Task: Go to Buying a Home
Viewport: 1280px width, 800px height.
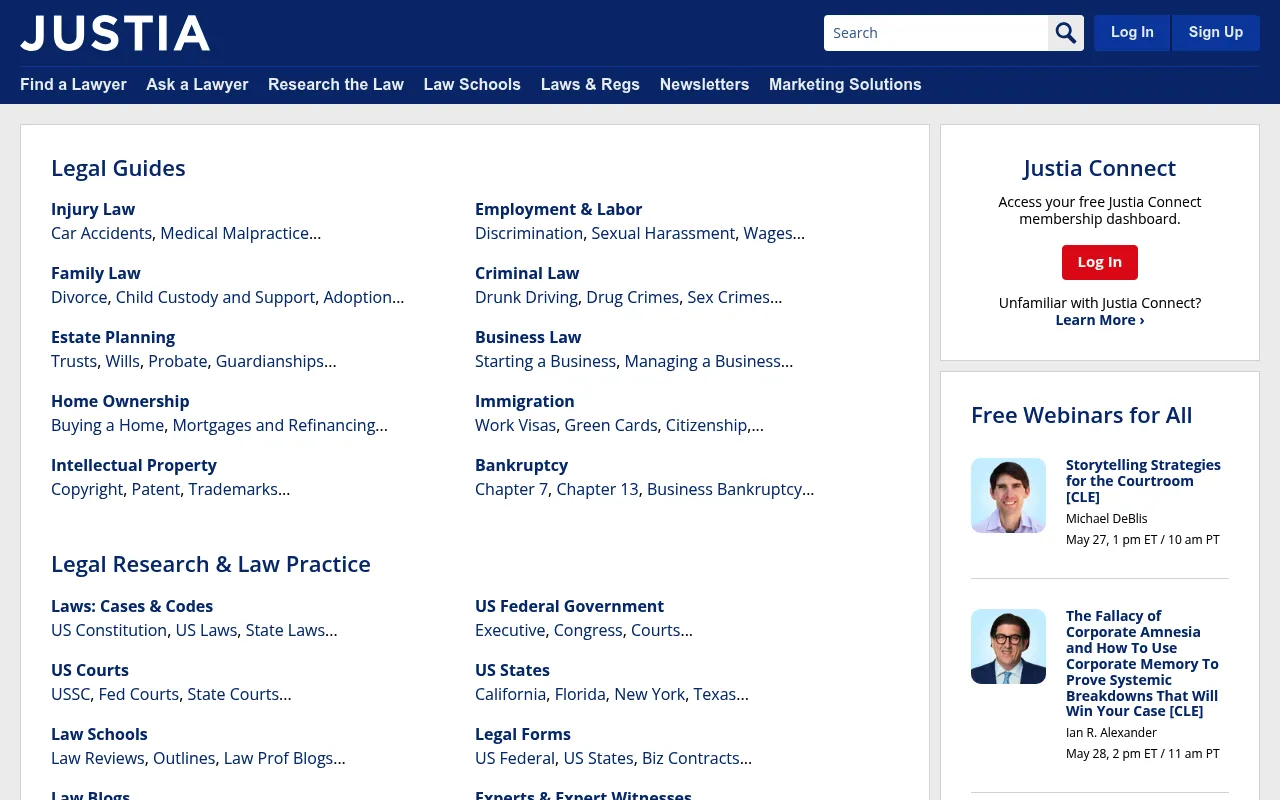Action: pyautogui.click(x=108, y=425)
